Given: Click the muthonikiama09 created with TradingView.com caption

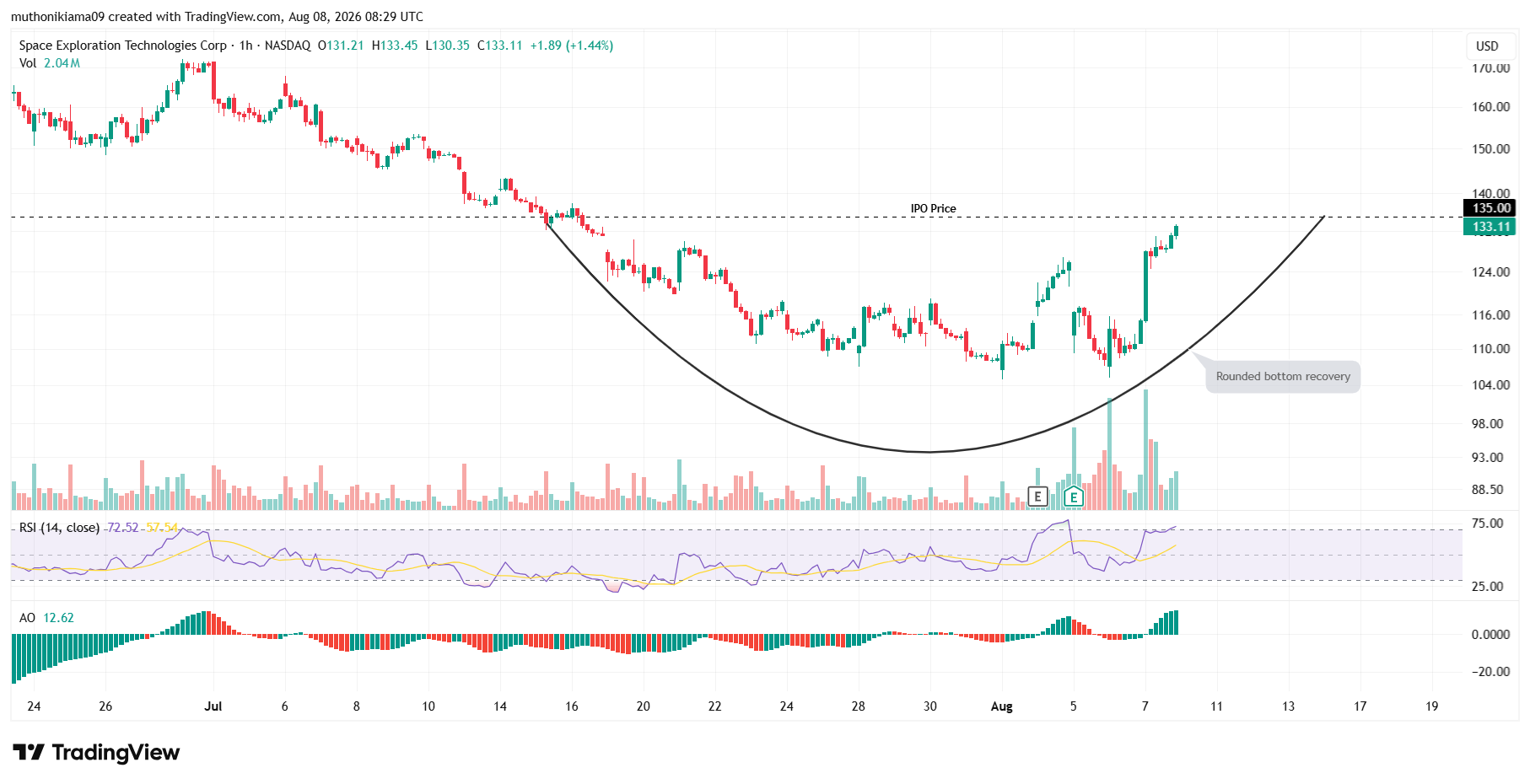Looking at the screenshot, I should tap(217, 17).
